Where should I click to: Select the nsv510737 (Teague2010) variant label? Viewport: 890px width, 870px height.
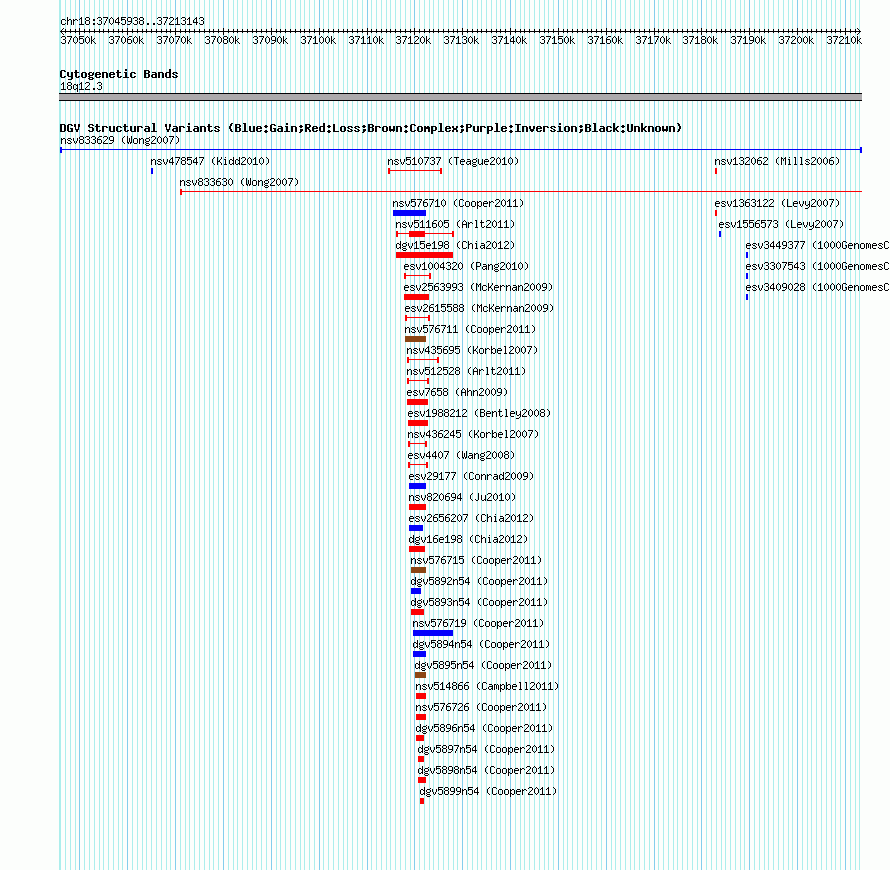click(453, 161)
